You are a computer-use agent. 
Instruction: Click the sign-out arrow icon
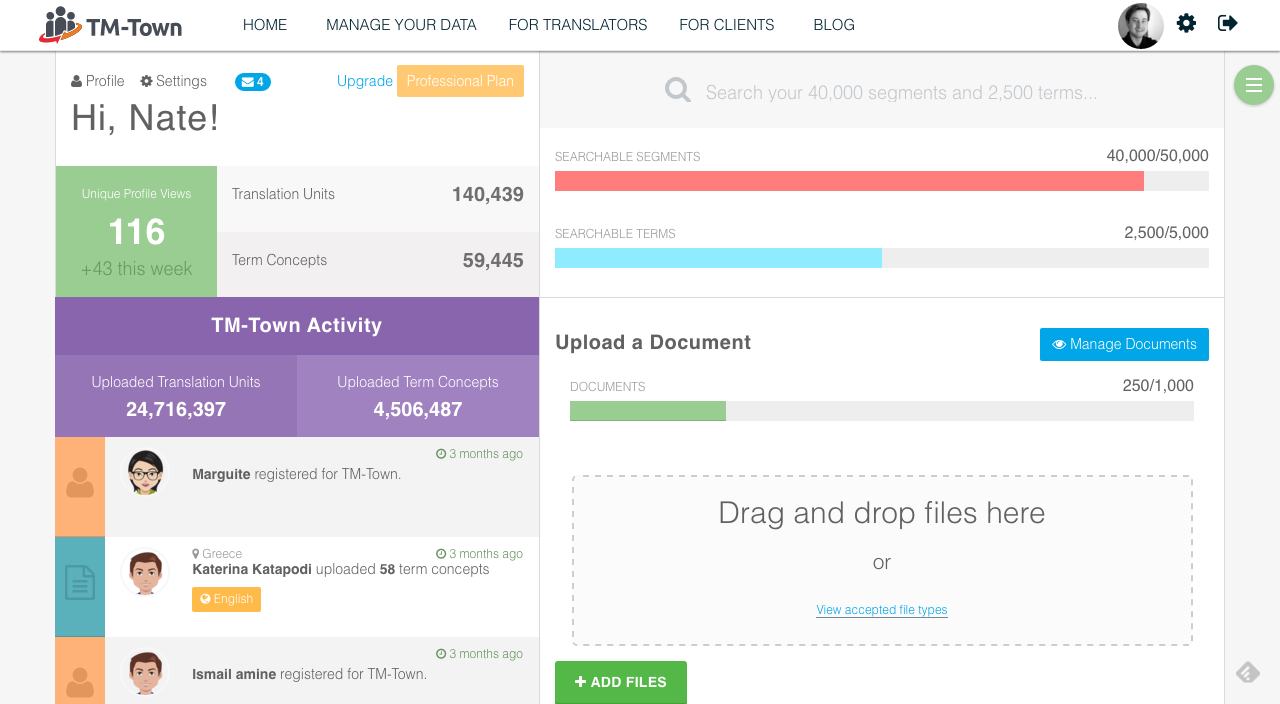coord(1228,23)
